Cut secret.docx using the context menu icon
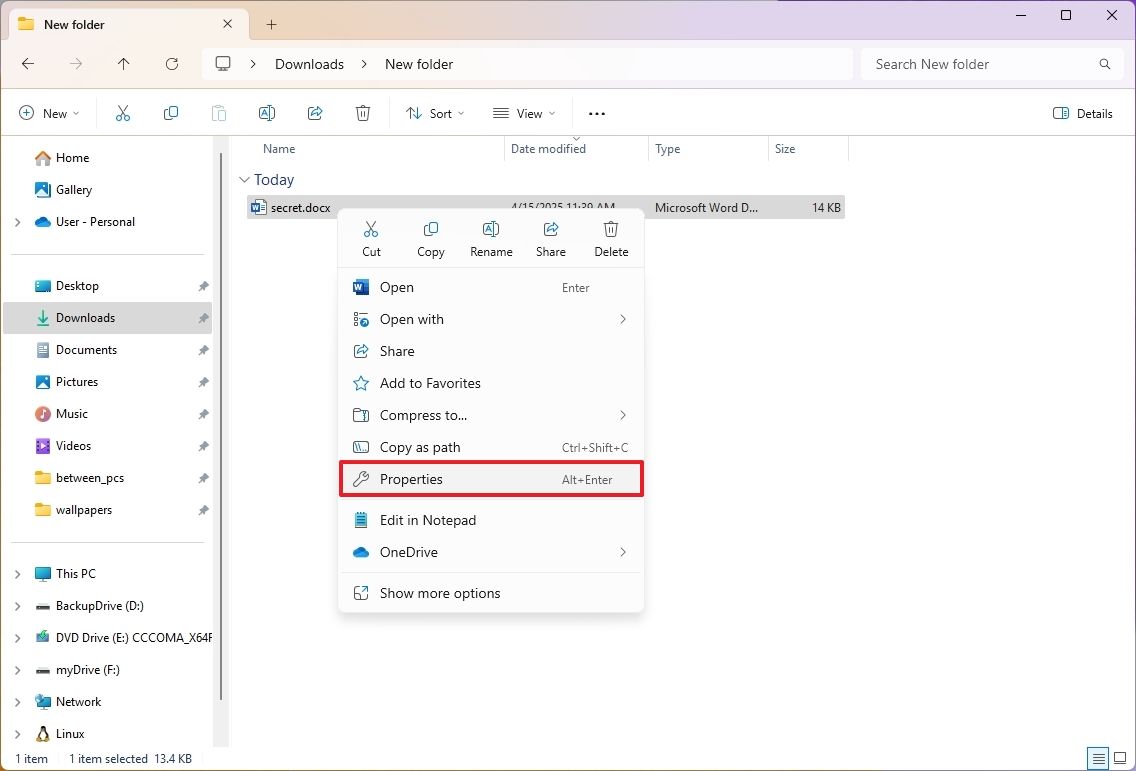 [x=371, y=238]
